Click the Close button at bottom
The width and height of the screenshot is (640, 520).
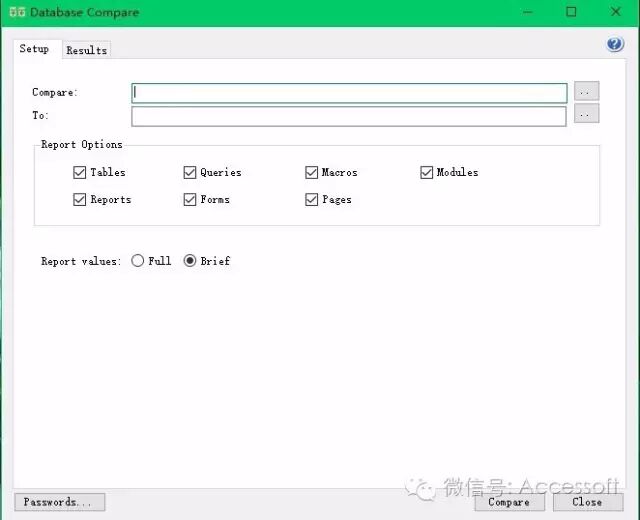588,502
